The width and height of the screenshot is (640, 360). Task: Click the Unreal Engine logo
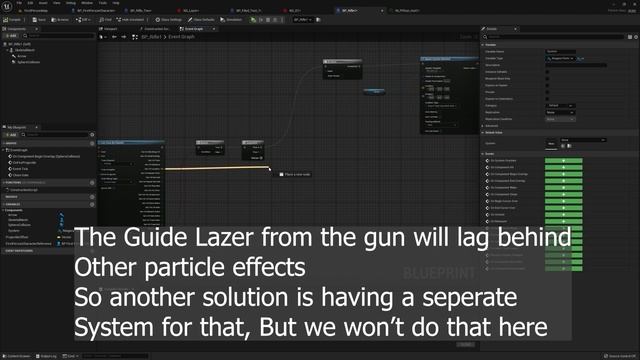click(x=7, y=6)
